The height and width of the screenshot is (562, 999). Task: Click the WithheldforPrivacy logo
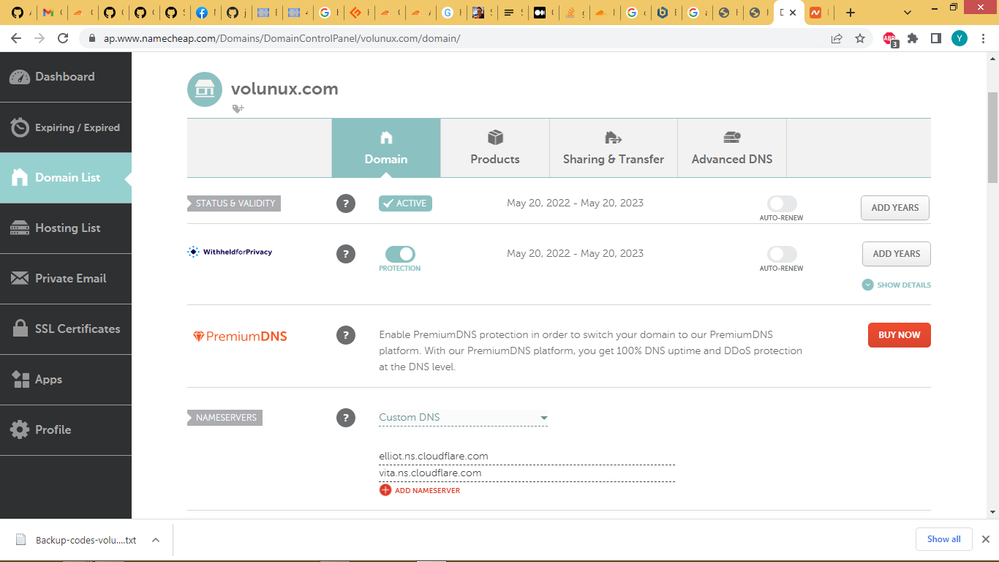tap(230, 252)
